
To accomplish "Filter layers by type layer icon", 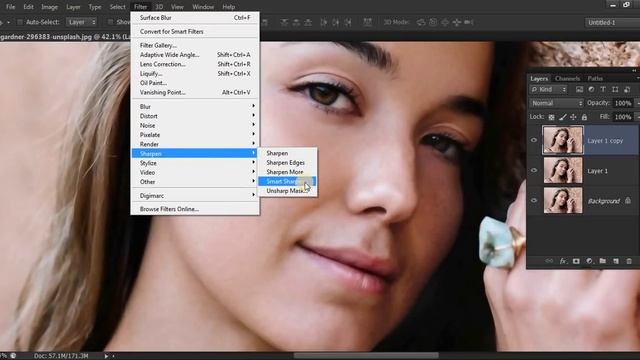I will tap(603, 89).
